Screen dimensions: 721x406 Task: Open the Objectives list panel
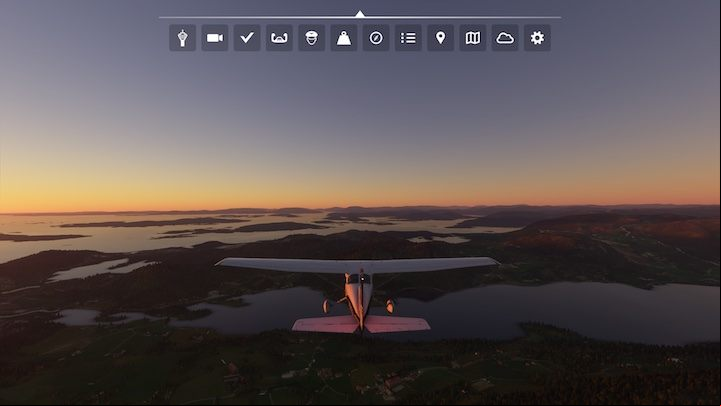[408, 38]
